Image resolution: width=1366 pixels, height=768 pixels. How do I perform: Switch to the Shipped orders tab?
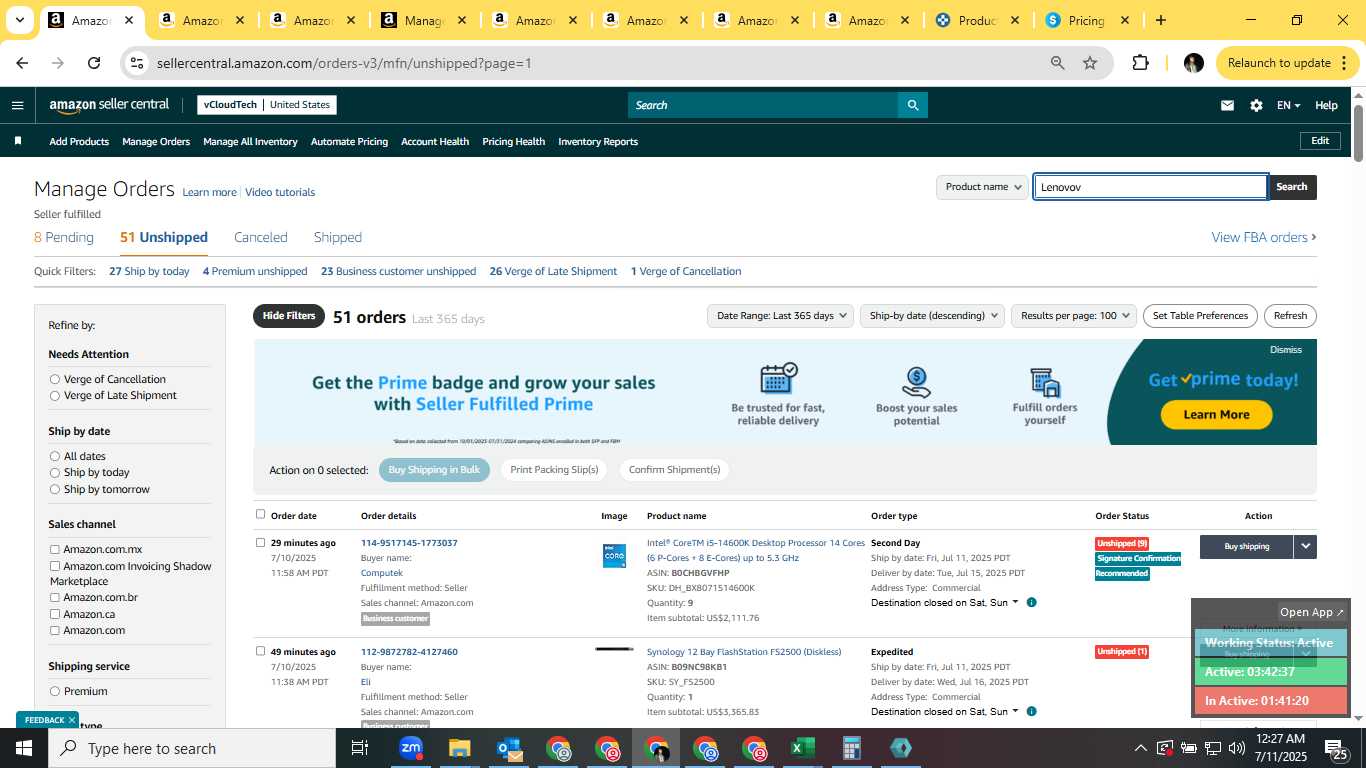click(x=338, y=238)
